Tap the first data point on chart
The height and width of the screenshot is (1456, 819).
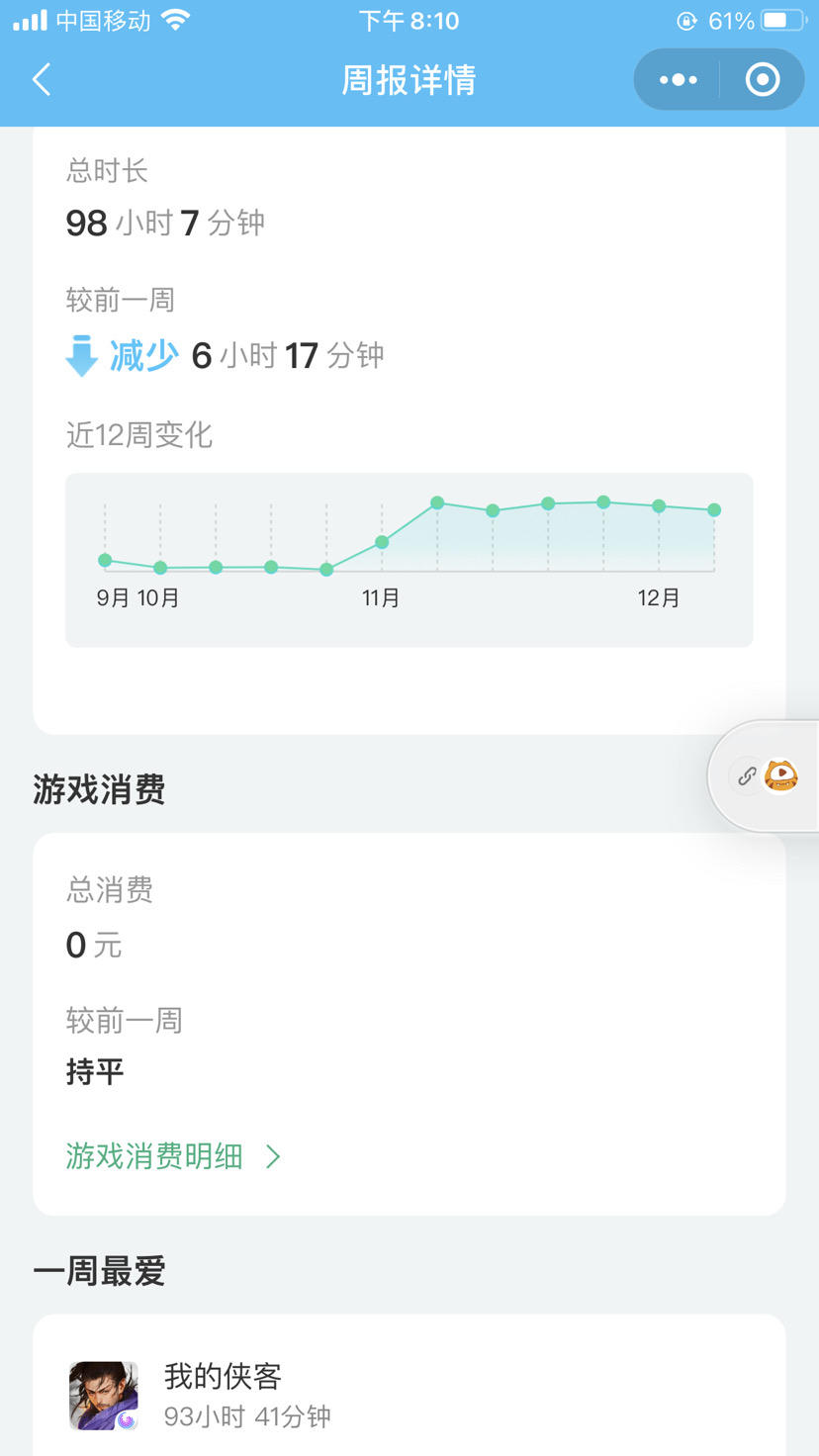105,561
